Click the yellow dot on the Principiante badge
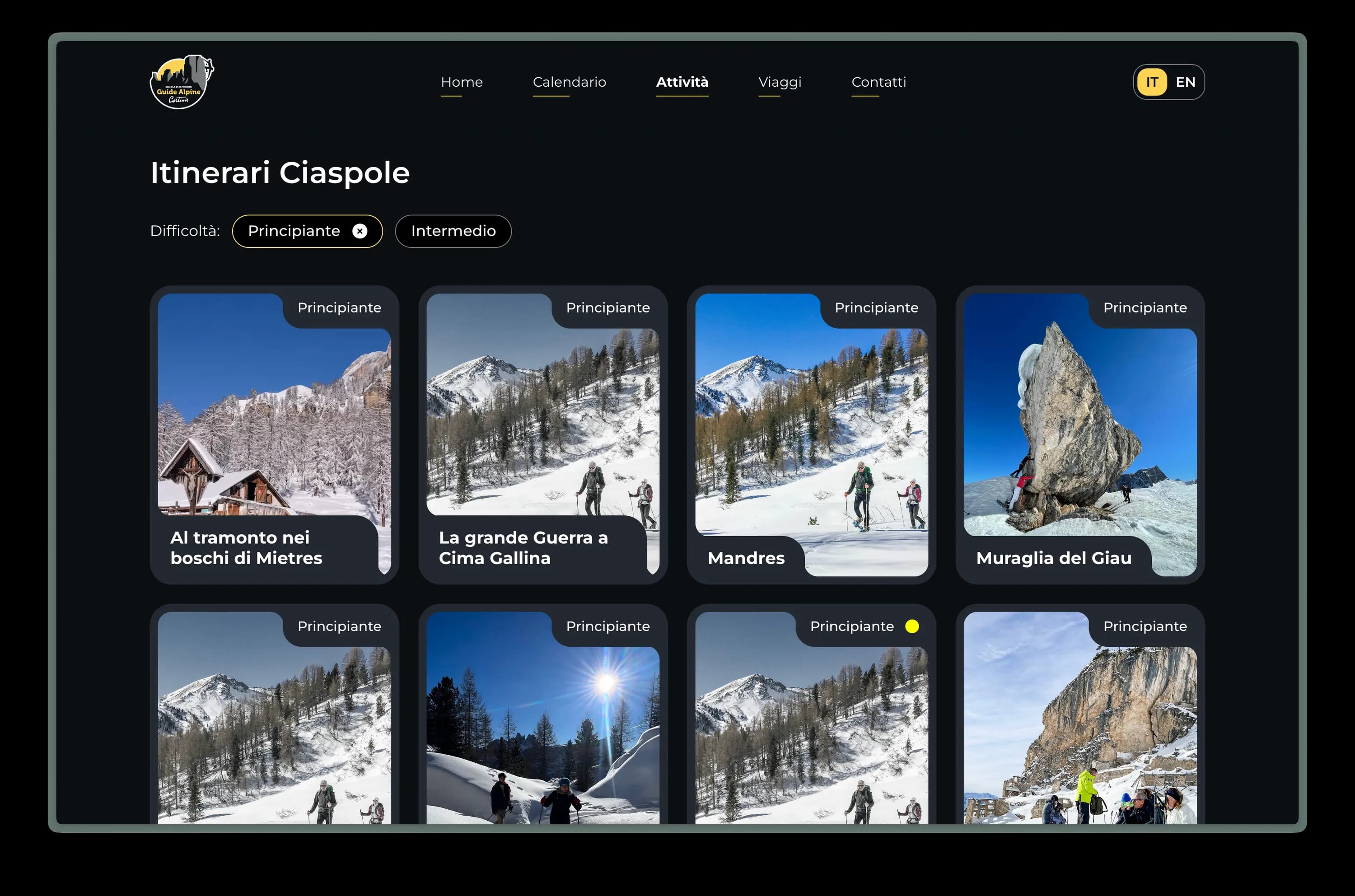Screen dimensions: 1355x896 tap(912, 626)
